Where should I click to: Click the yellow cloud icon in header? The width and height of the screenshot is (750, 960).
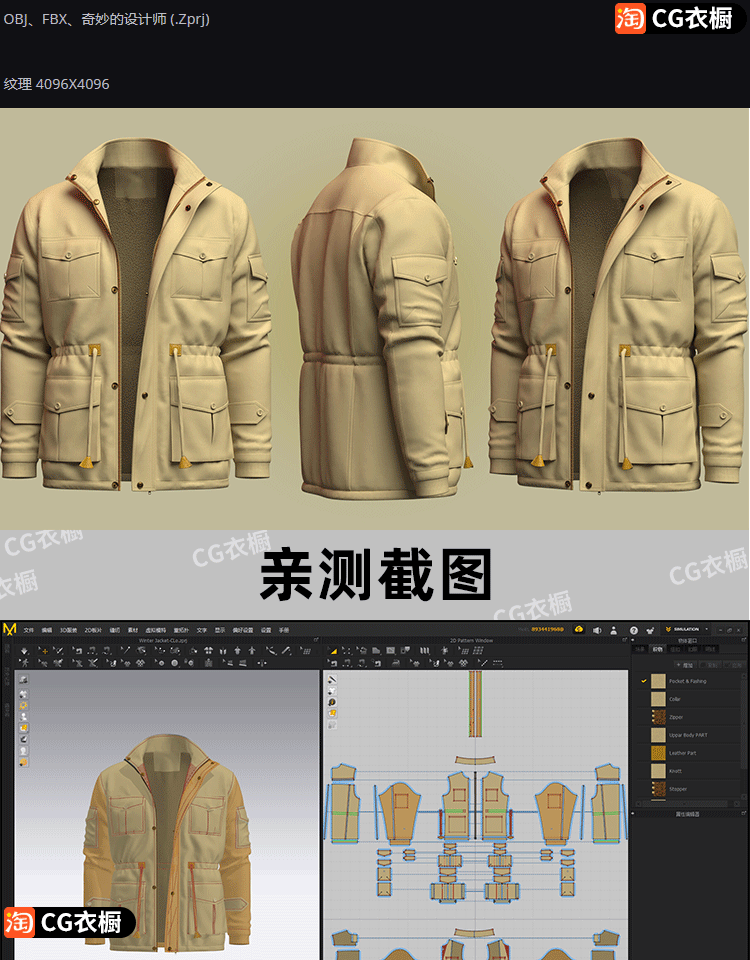(578, 630)
